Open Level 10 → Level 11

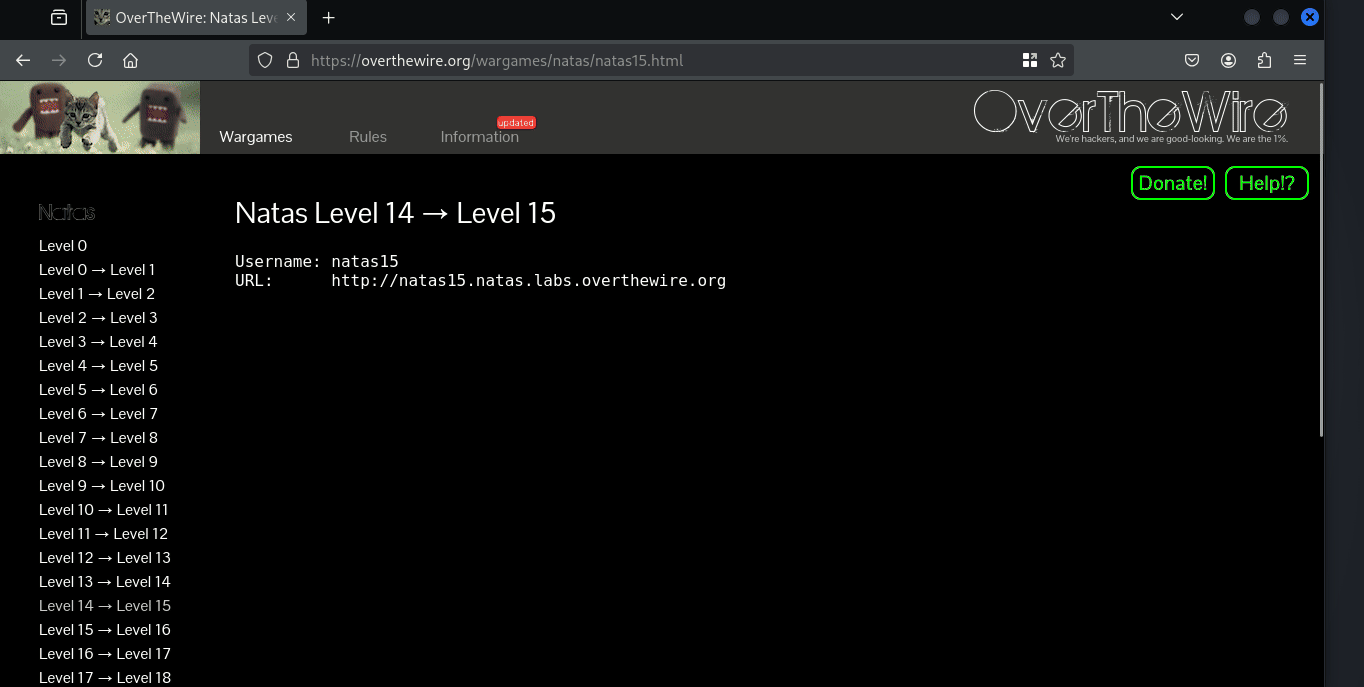[104, 510]
